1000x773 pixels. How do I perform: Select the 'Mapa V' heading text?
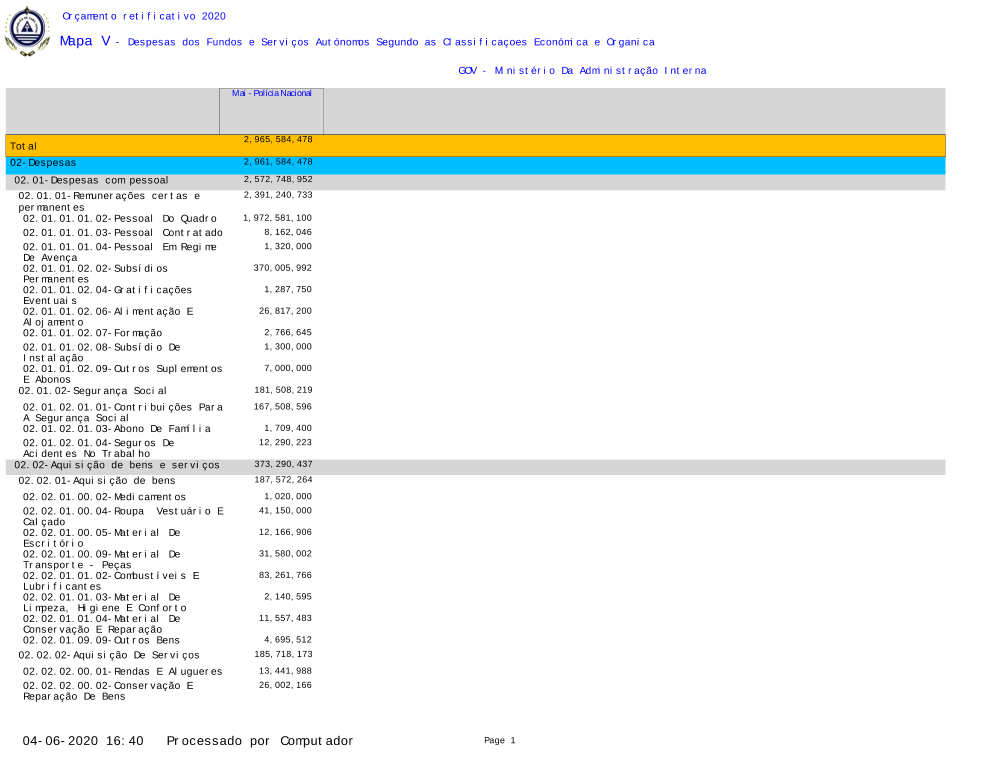(85, 41)
